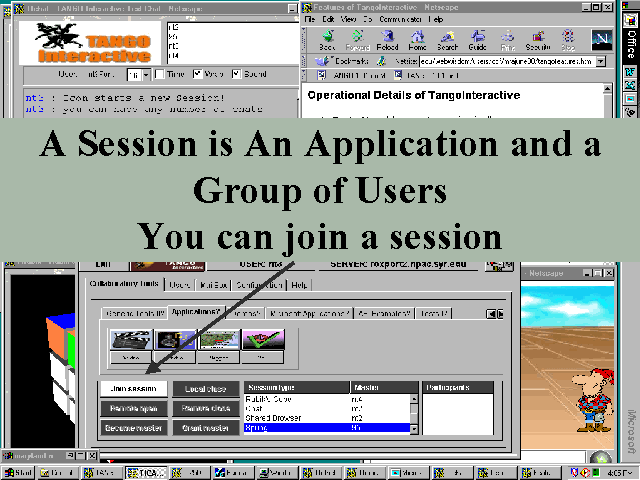Click the Exit button in control panel
Image resolution: width=640 pixels, height=480 pixels.
103,265
